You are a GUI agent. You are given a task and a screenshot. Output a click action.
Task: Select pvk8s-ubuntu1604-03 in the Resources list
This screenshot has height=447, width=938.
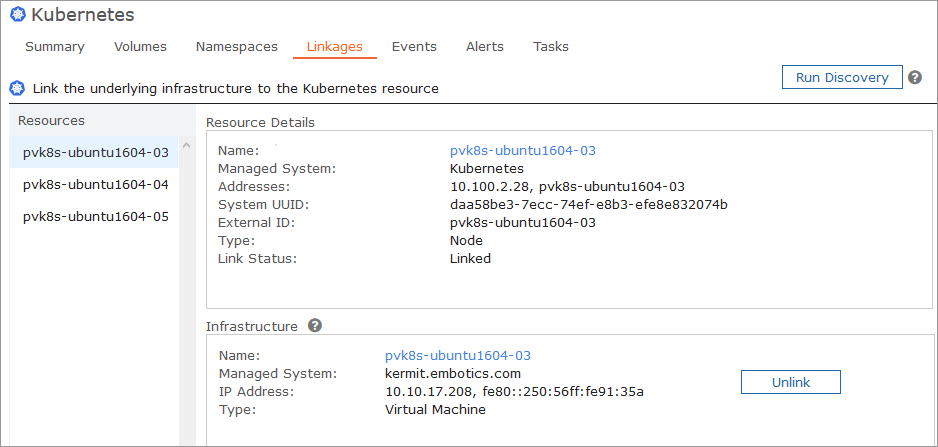tap(95, 153)
